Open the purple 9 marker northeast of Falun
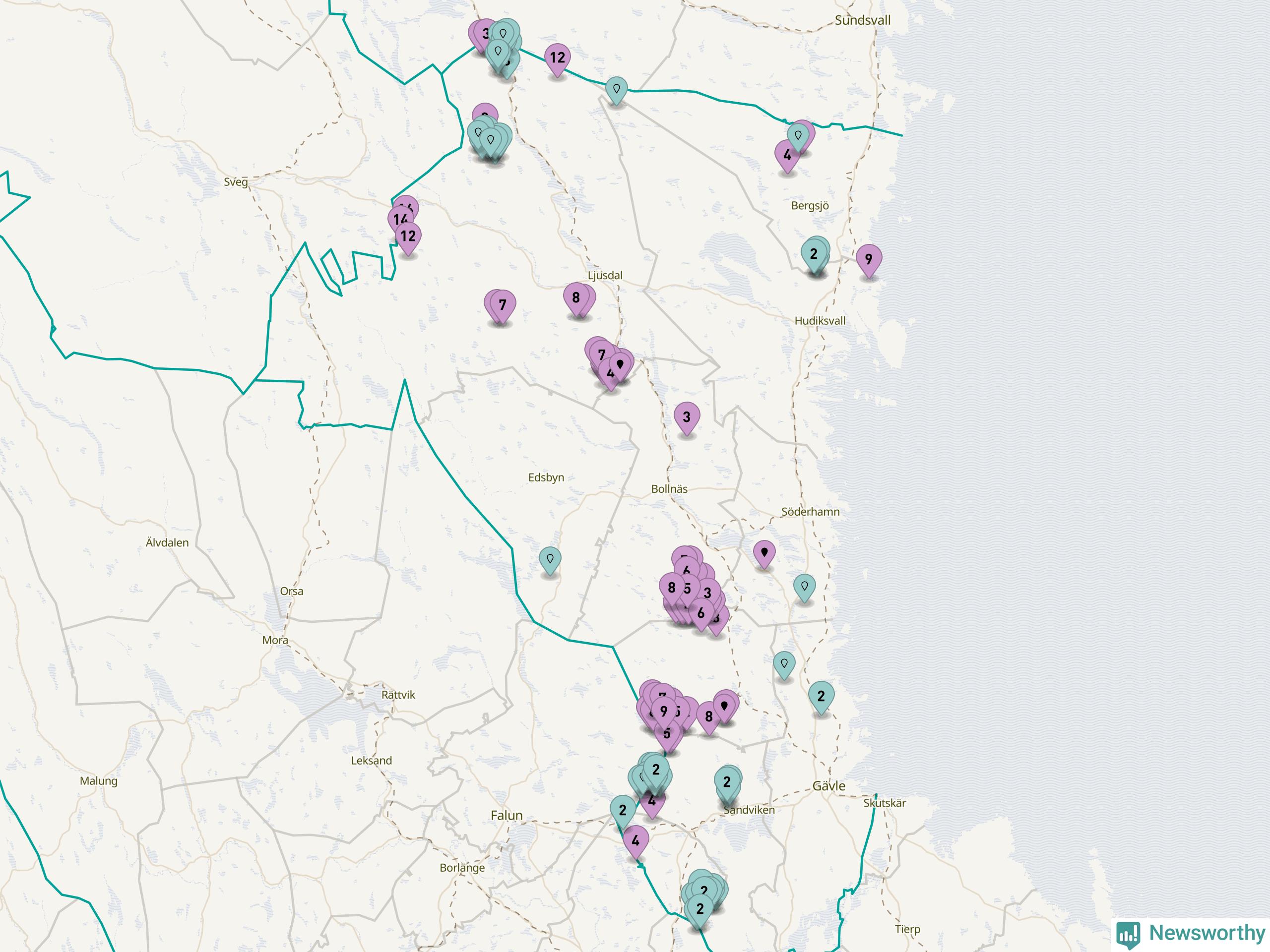Screen dimensions: 1270x952 (664, 713)
